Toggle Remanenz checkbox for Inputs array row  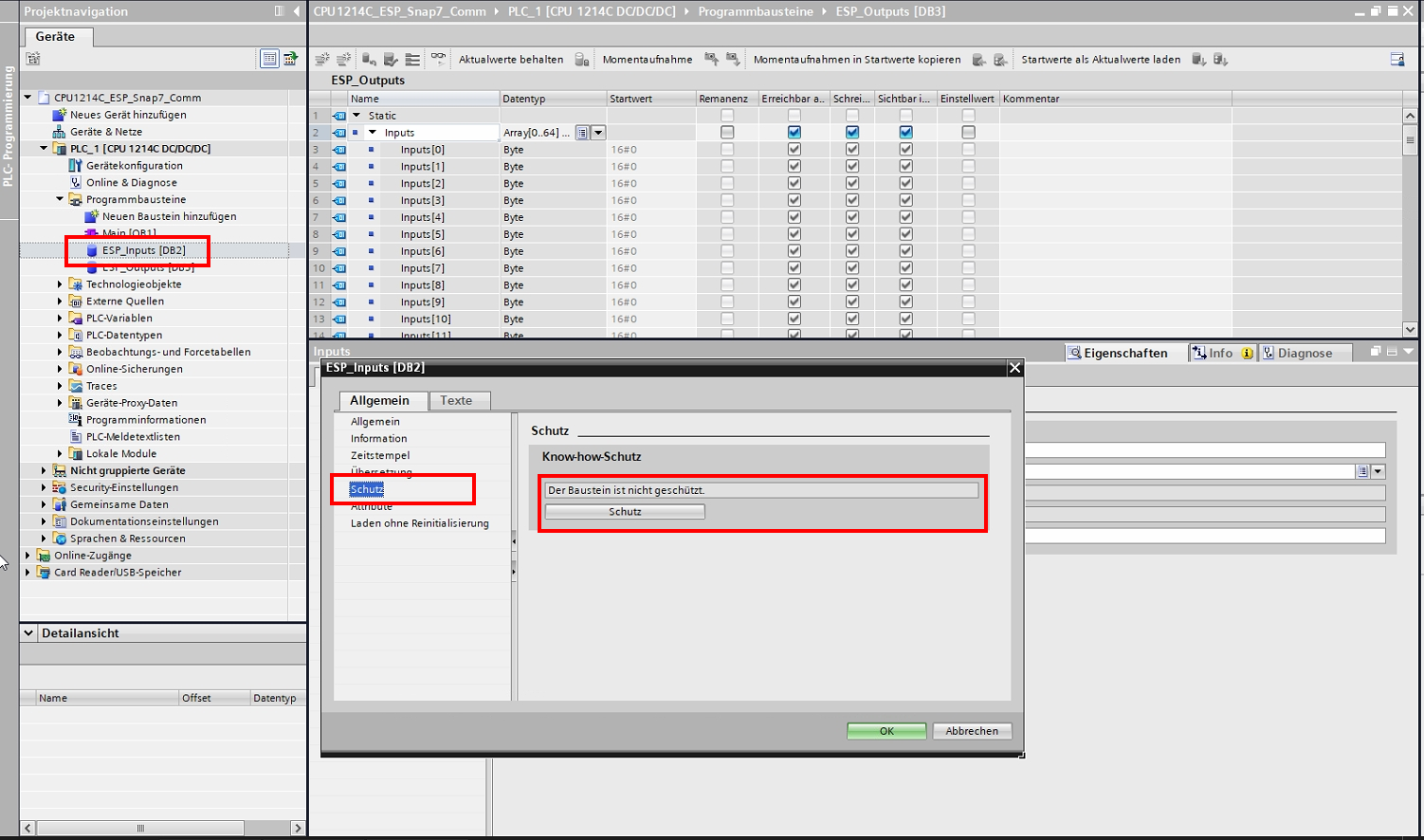727,133
